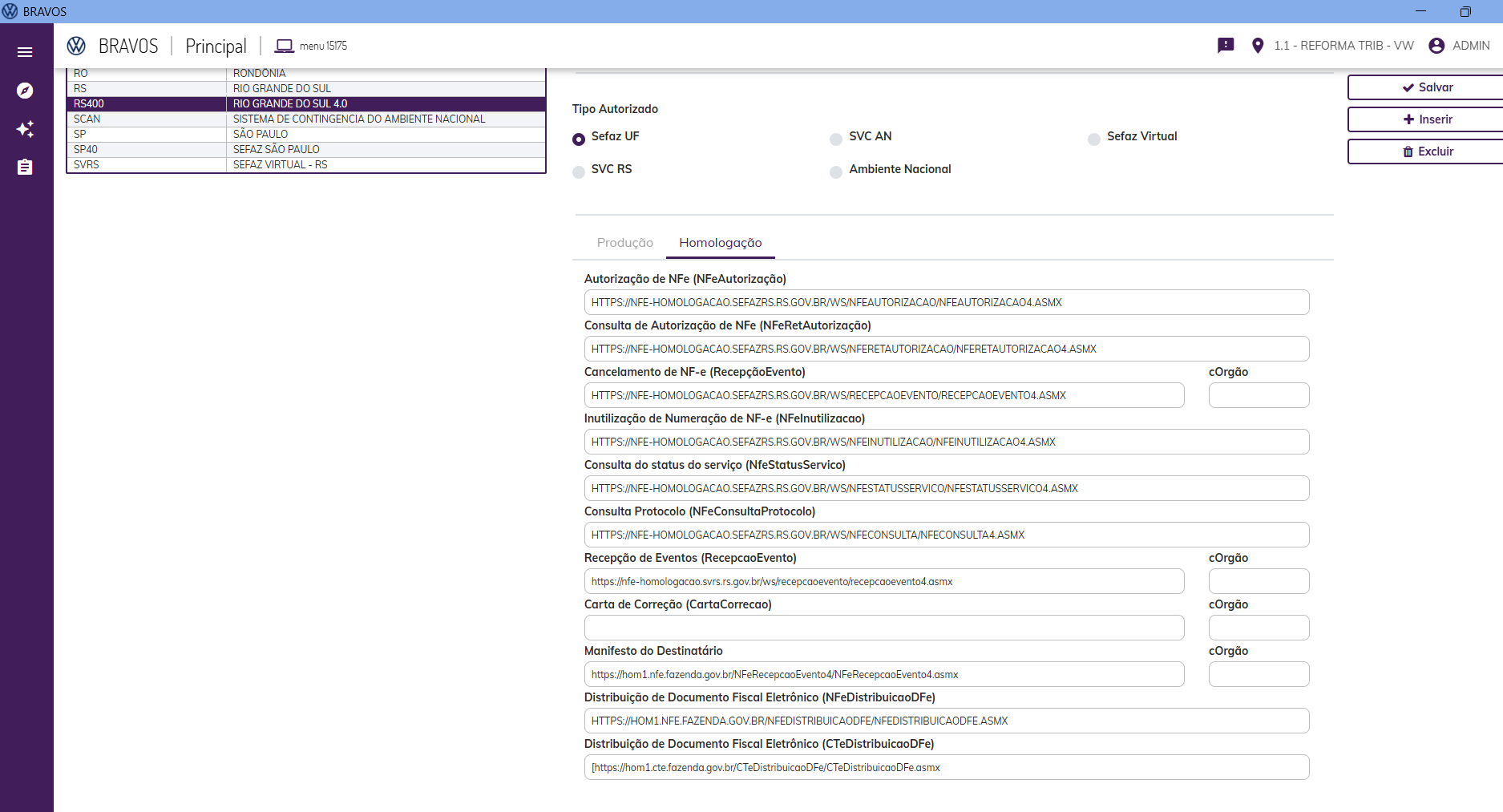Click the Manifesto do Destinatário URL field

884,674
